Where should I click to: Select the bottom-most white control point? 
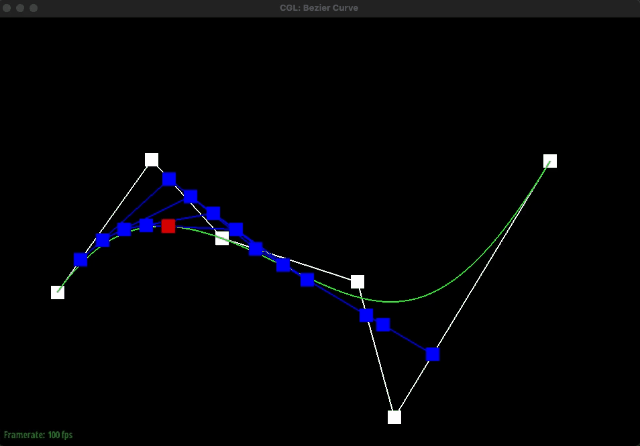point(394,417)
